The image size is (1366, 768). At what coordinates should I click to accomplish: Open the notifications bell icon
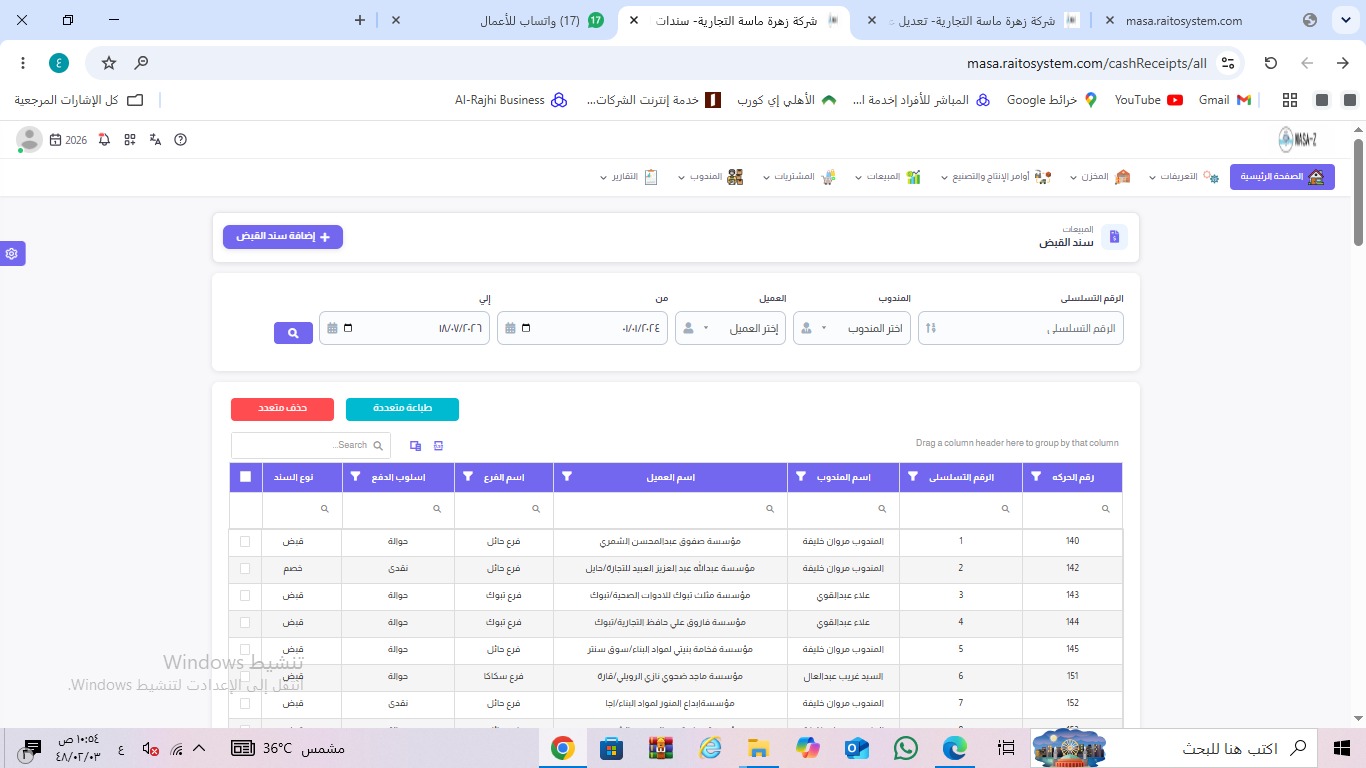click(105, 140)
